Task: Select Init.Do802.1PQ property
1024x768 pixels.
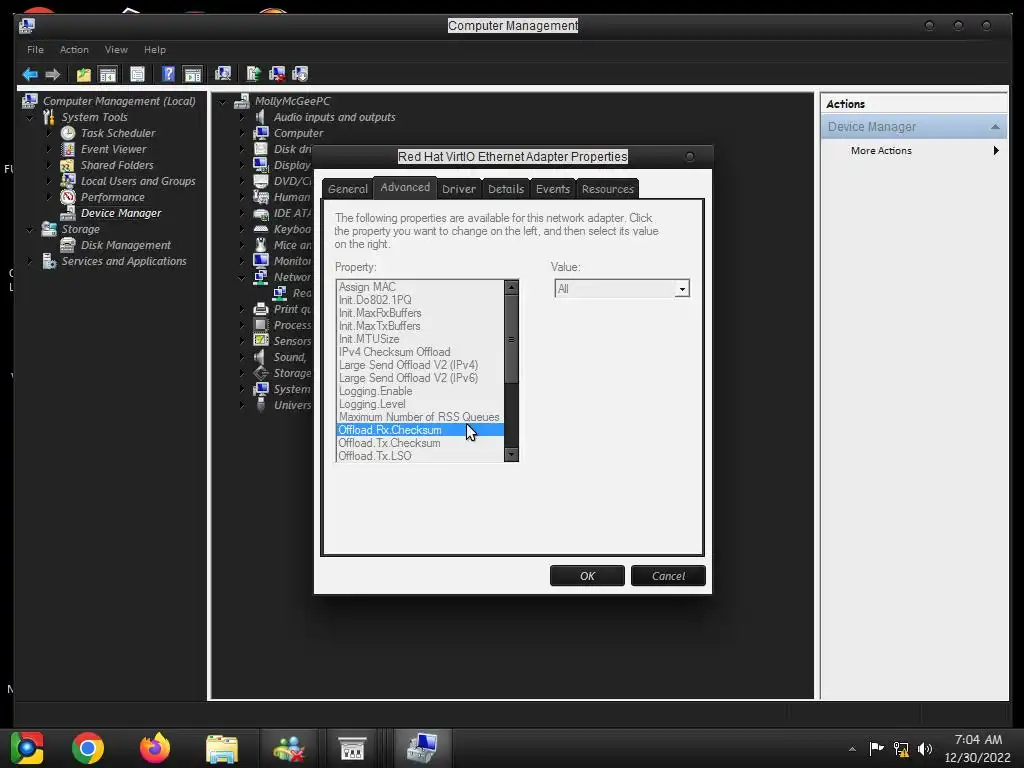Action: 419,300
